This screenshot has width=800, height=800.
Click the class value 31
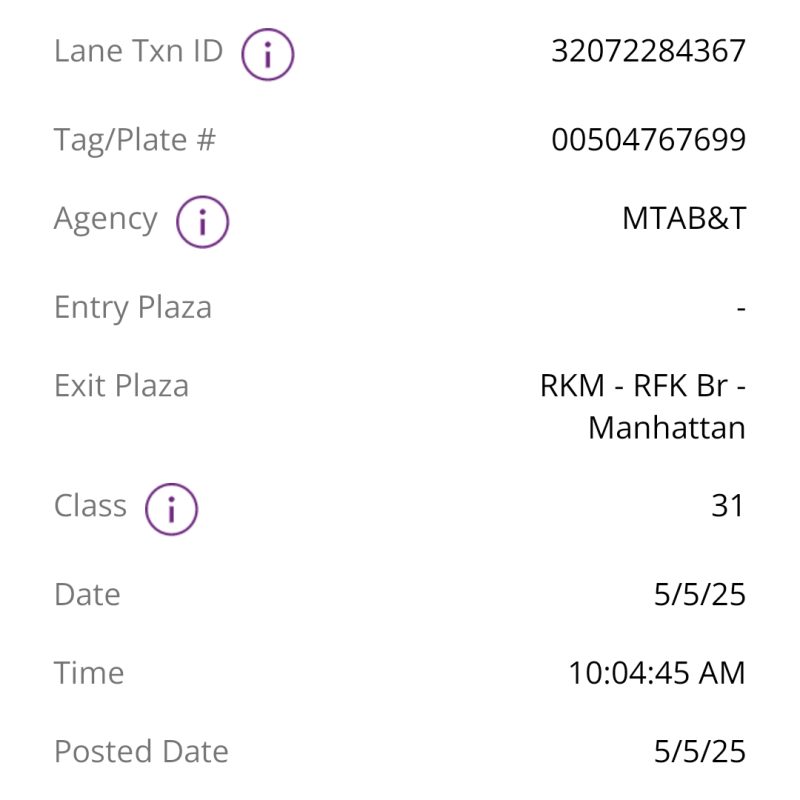(x=728, y=506)
